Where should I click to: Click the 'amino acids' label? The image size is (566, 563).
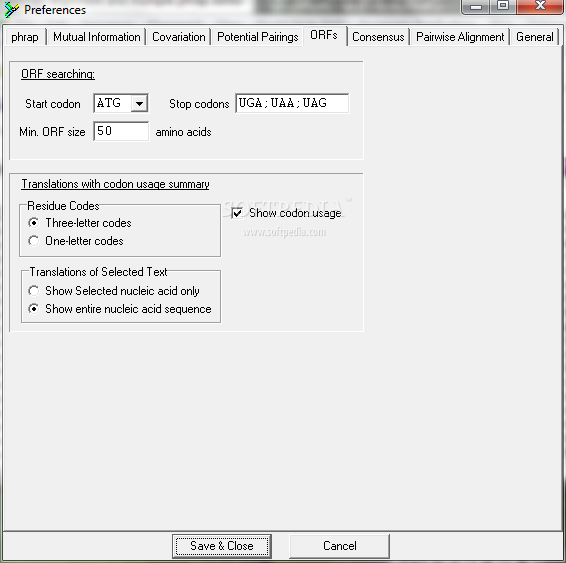[x=183, y=132]
